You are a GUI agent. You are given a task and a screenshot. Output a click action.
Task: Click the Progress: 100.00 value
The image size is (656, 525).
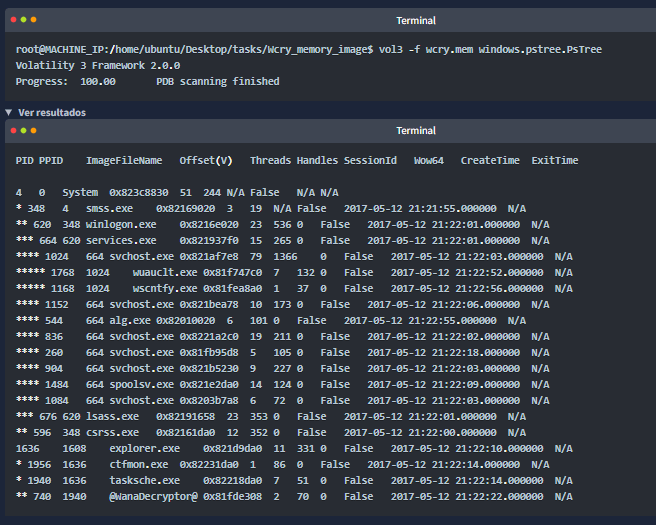[x=98, y=81]
